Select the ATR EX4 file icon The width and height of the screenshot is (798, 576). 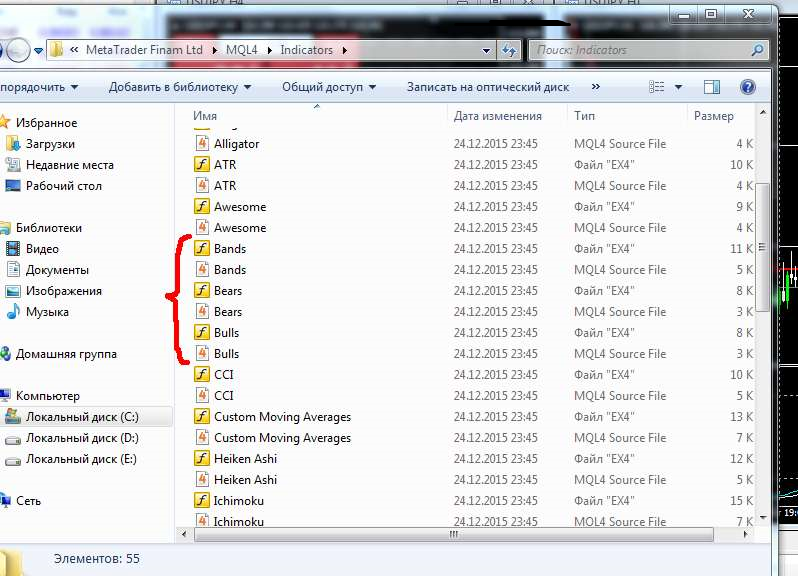point(202,164)
